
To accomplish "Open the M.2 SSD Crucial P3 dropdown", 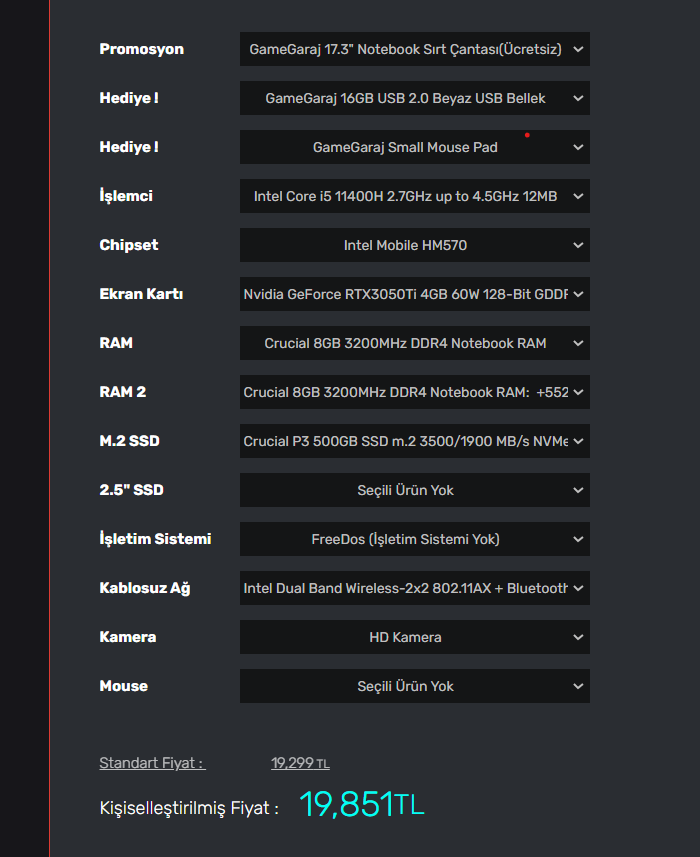I will [414, 441].
